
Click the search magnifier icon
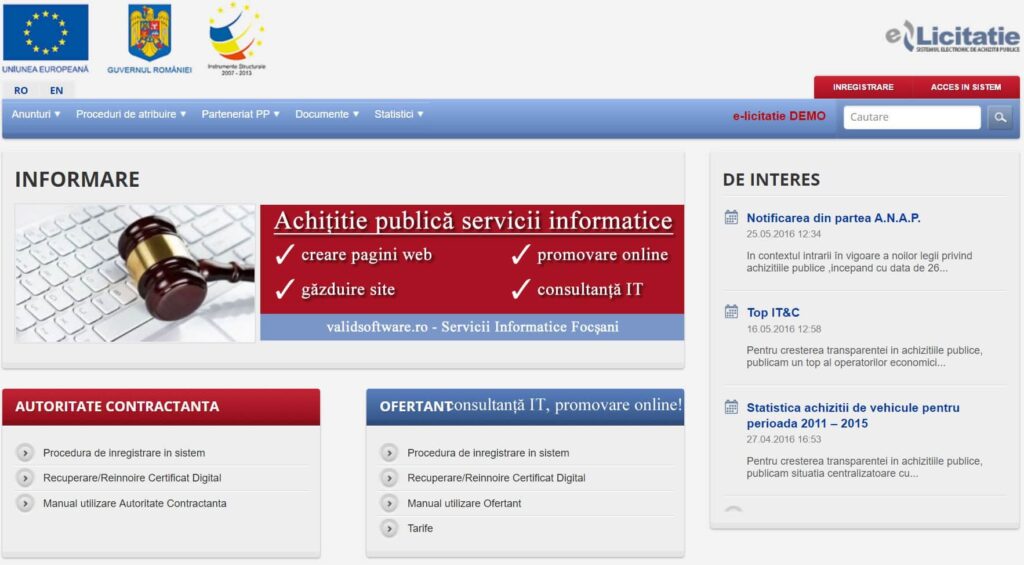[1000, 118]
